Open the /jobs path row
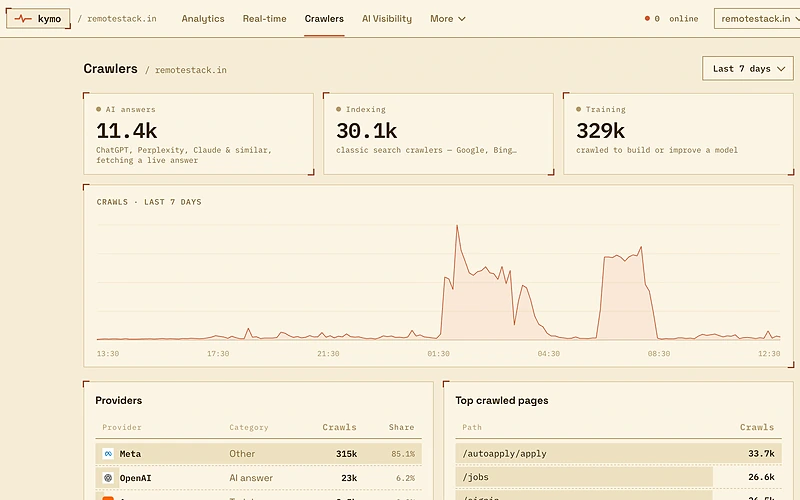Image resolution: width=800 pixels, height=500 pixels. tap(618, 477)
